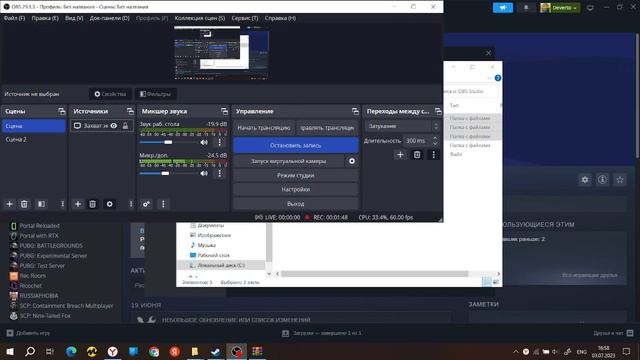Open Steam game settings gear icon
Screen dimensions: 640x360
pyautogui.click(x=585, y=180)
